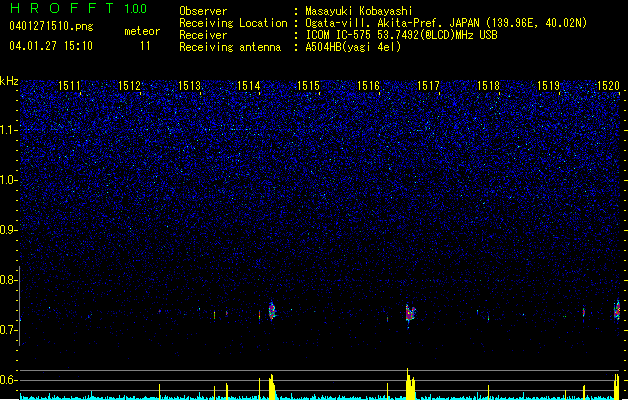
Task: Click the 1515 time marker
Action: point(308,86)
